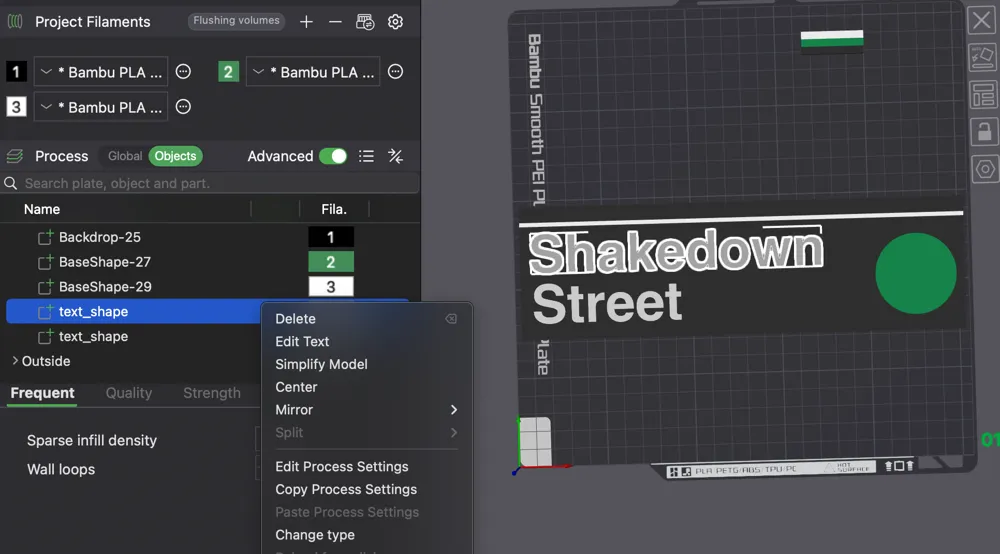Select the green circle on plate
The width and height of the screenshot is (1000, 554).
click(916, 273)
